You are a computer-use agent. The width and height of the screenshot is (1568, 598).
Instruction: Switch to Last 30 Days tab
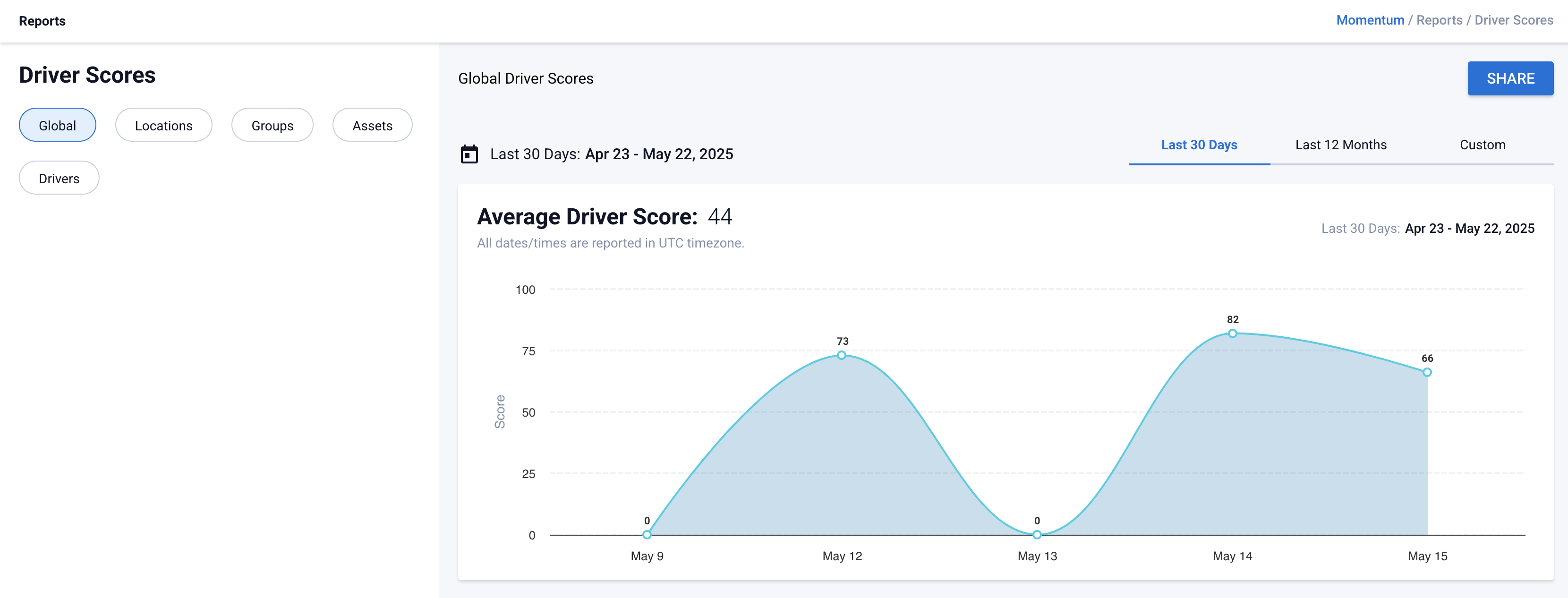point(1199,145)
